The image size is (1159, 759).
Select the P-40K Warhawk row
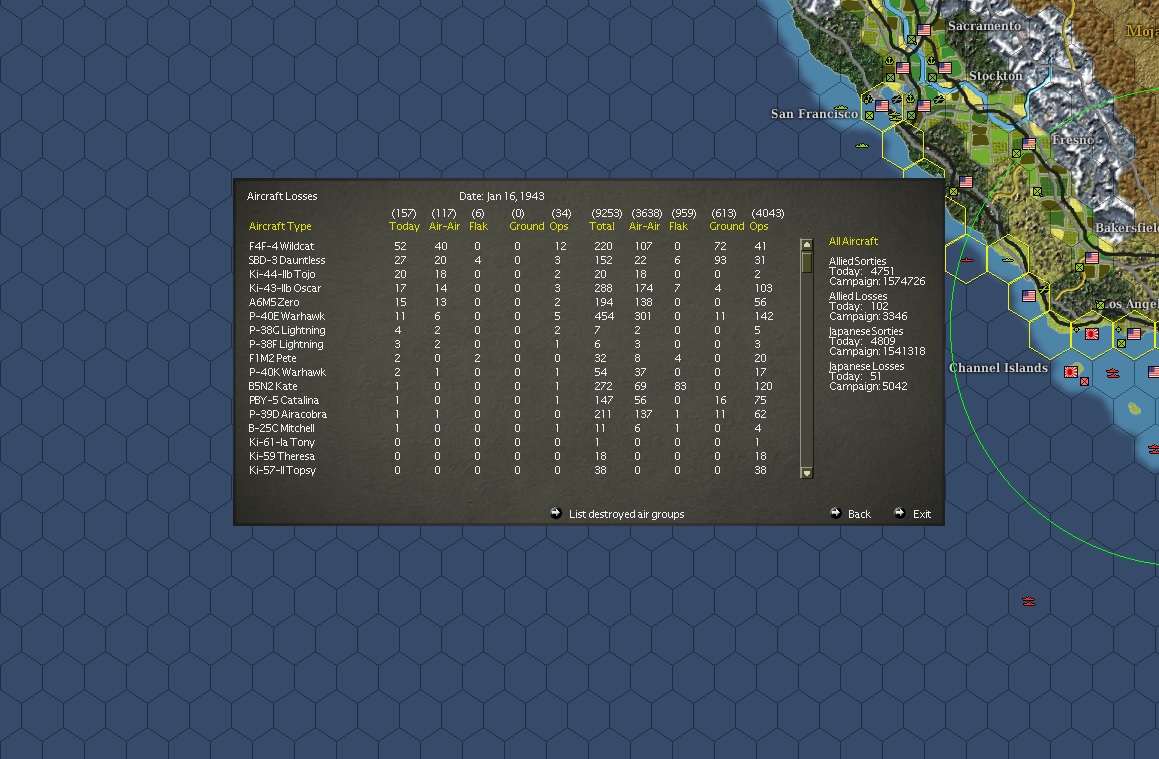[510, 372]
